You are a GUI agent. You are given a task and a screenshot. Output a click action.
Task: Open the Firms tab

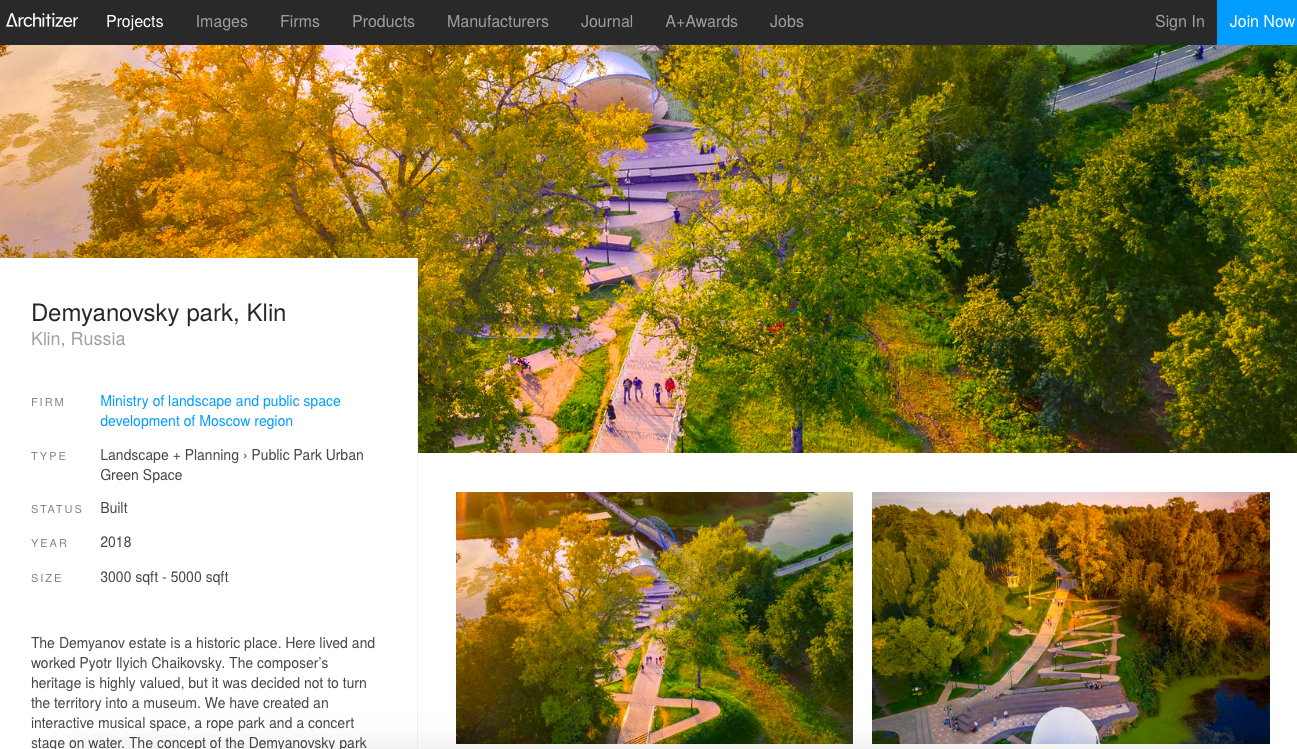pyautogui.click(x=300, y=21)
